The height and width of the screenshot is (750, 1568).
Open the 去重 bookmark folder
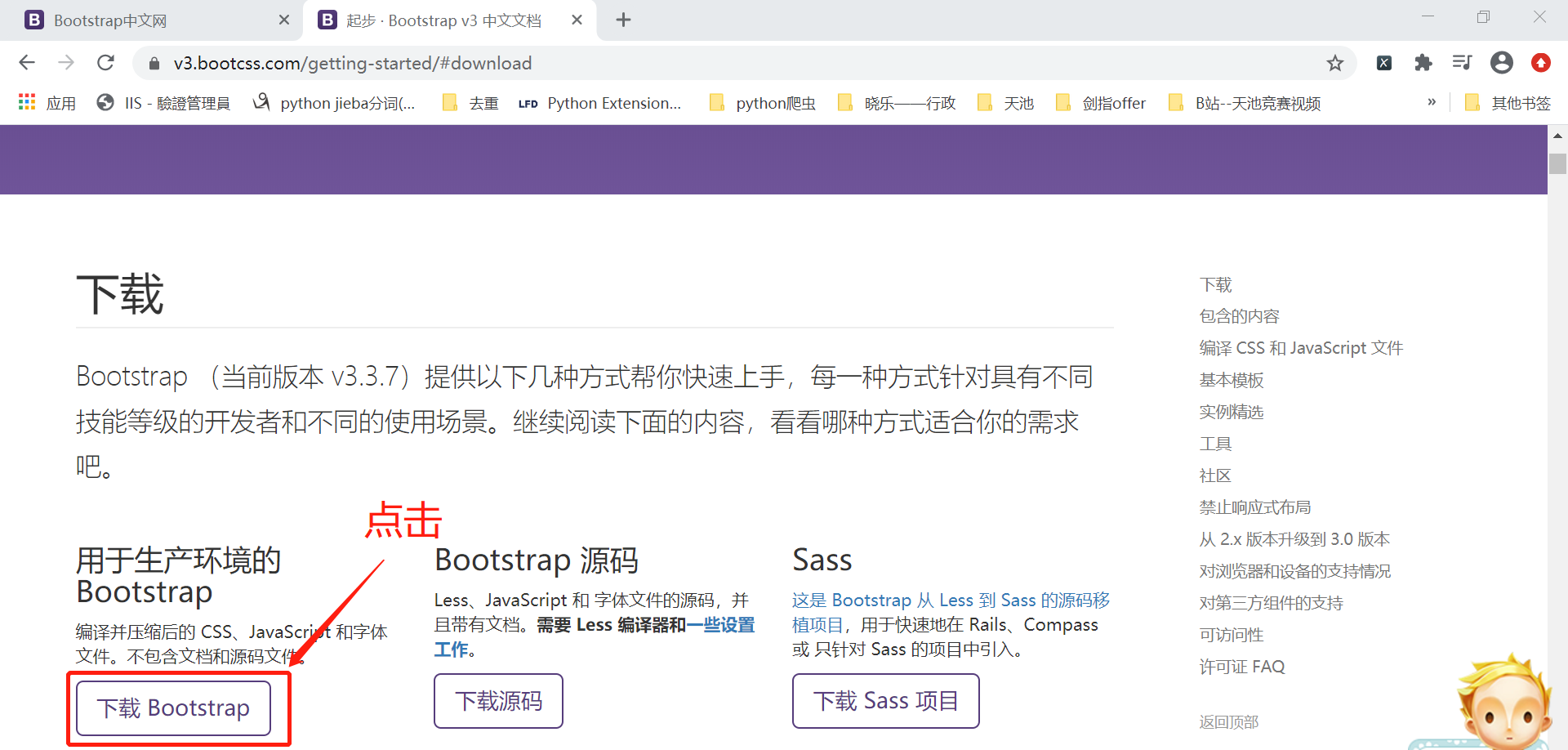(470, 103)
